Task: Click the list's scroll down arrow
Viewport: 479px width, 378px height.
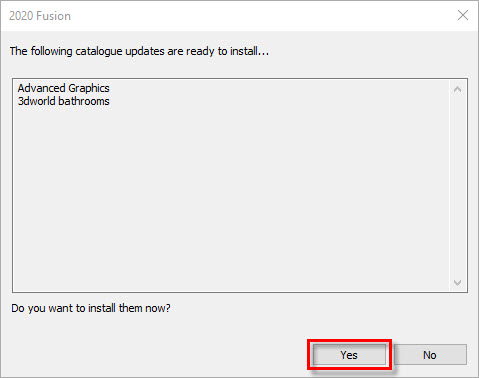Action: 457,283
